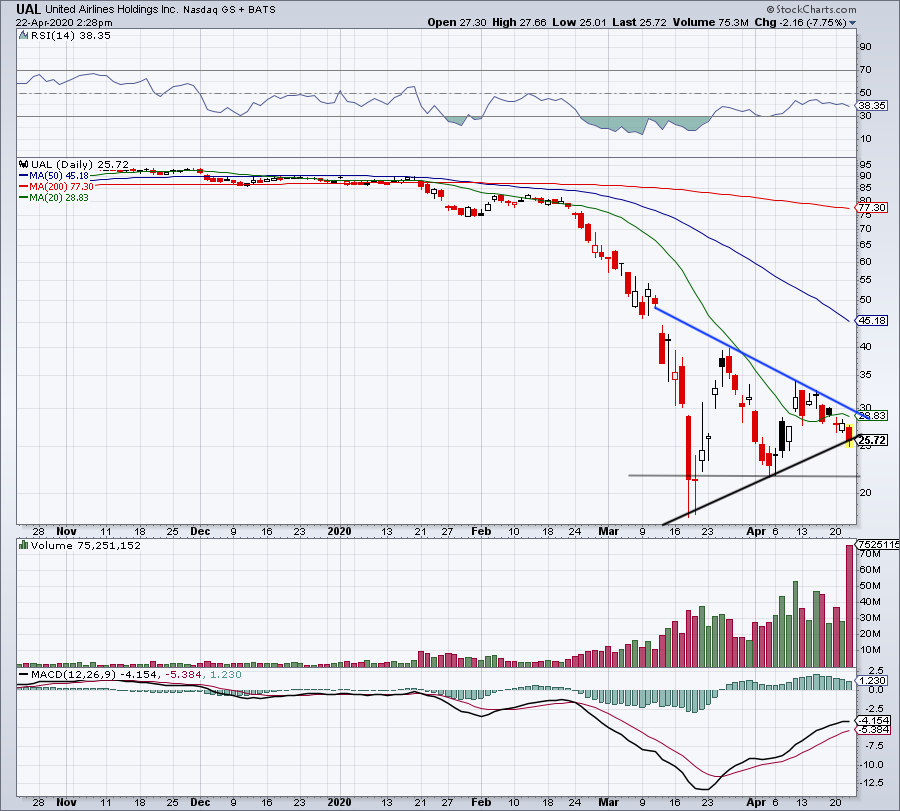This screenshot has height=811, width=900.
Task: Click the 1.230 histogram tag in MACD panel
Action: pos(872,681)
